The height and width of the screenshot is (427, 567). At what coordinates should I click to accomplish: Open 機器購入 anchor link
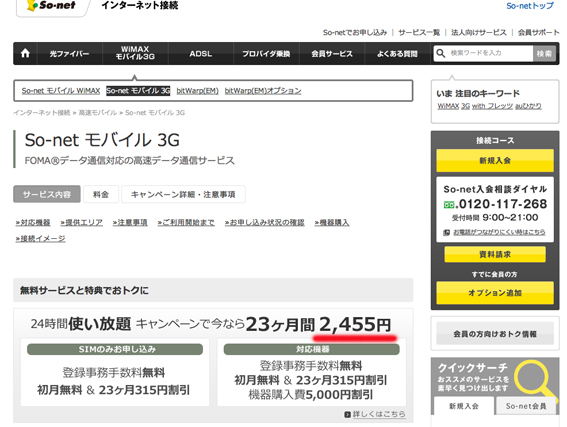tap(332, 222)
